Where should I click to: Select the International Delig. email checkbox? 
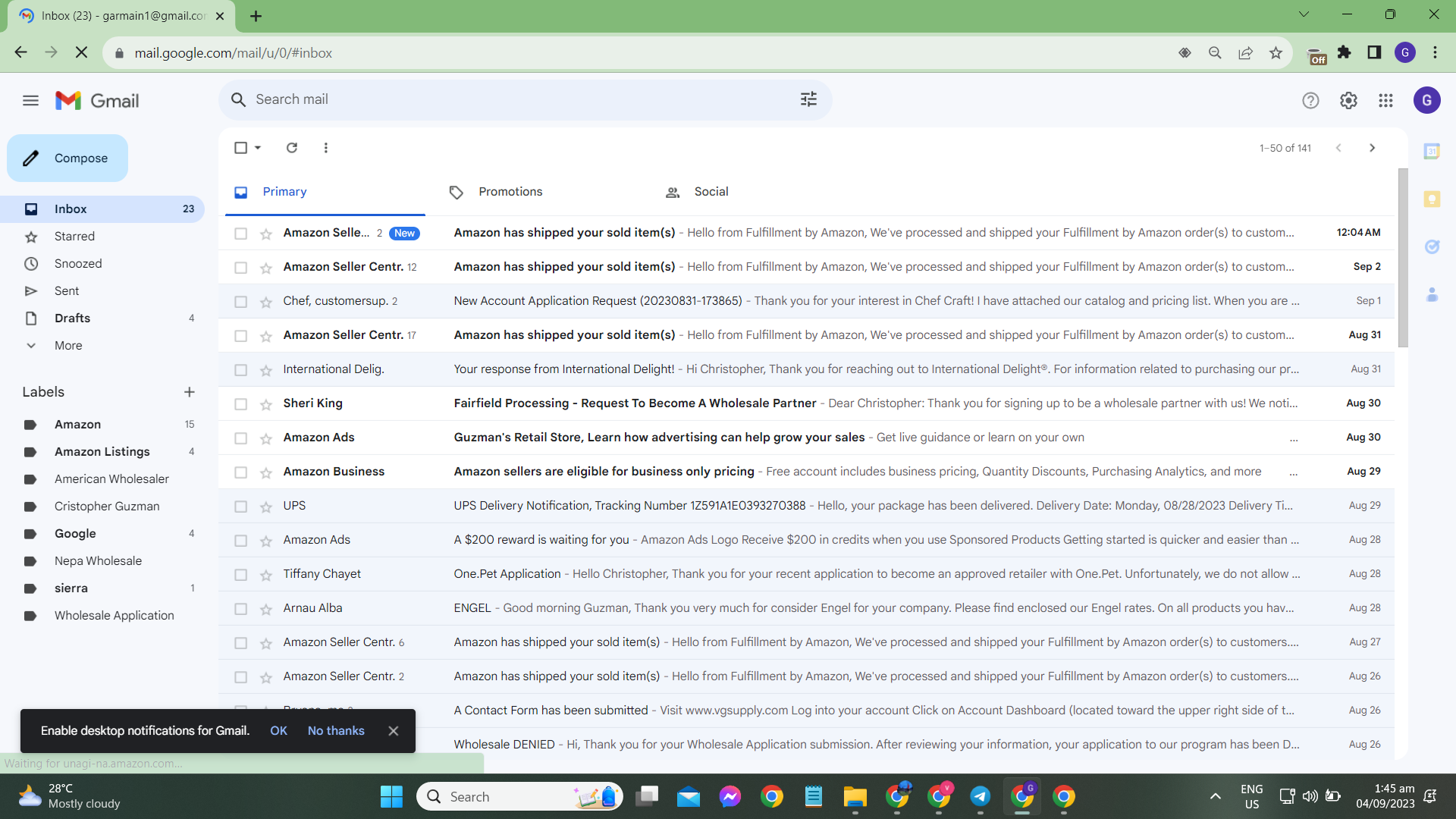tap(241, 370)
